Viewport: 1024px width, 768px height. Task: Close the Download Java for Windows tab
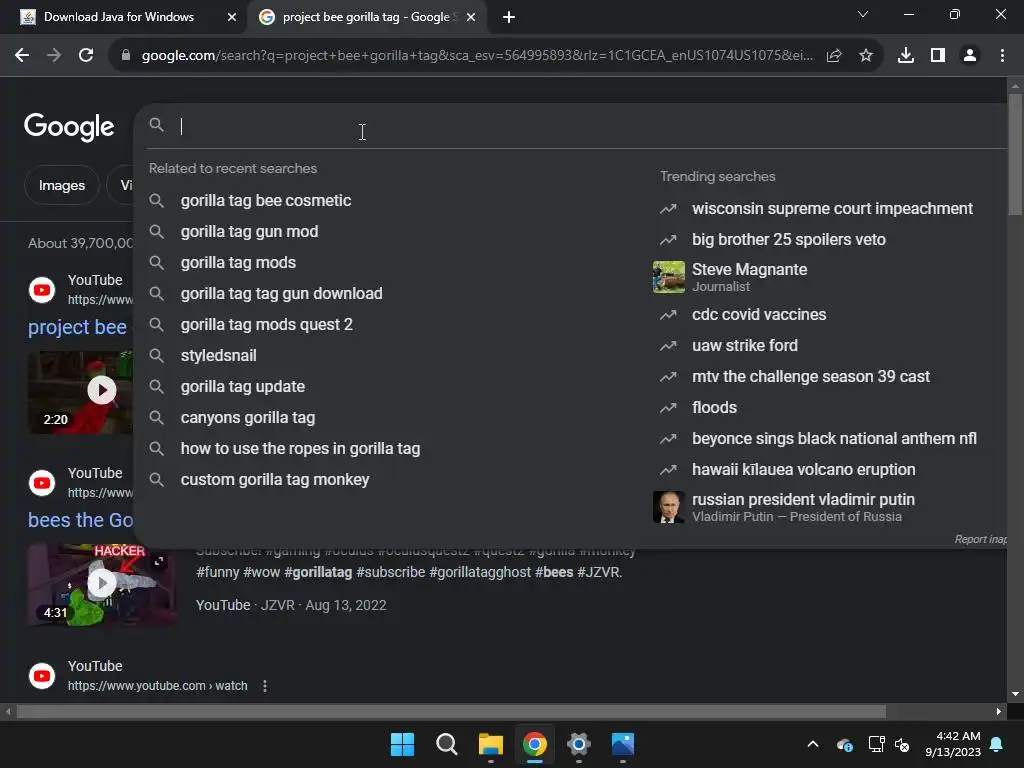click(232, 17)
